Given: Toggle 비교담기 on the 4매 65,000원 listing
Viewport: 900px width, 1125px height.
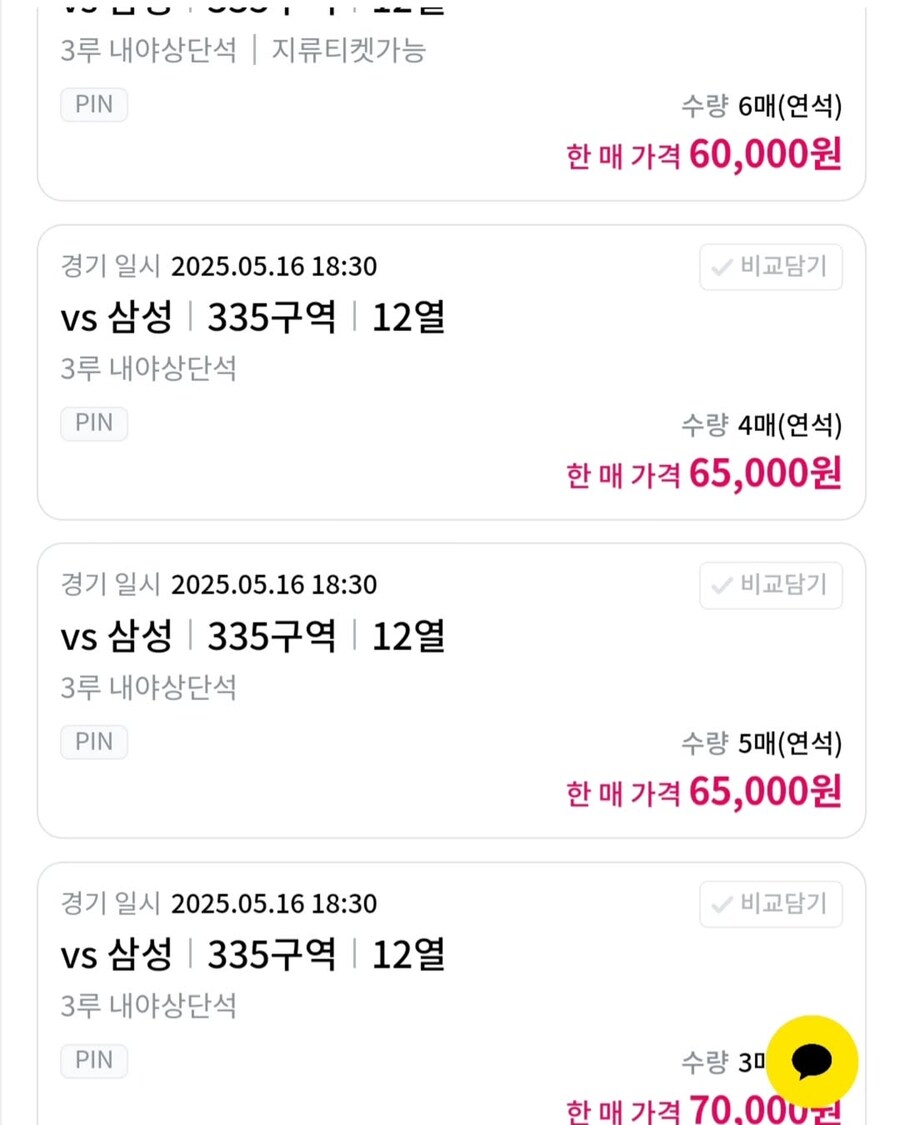Looking at the screenshot, I should (x=771, y=267).
